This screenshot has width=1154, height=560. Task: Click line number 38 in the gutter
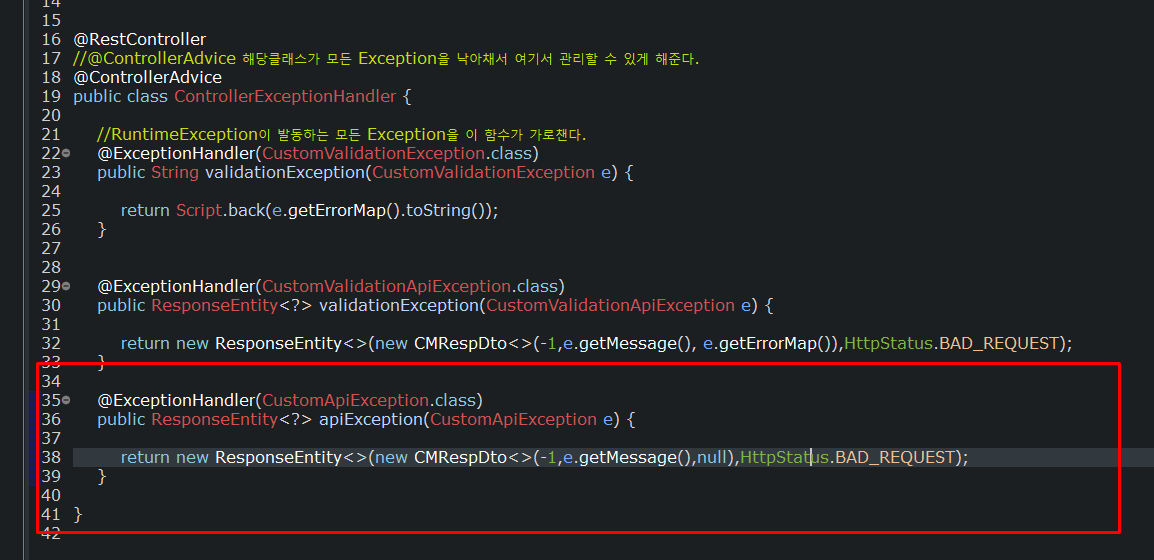(52, 458)
